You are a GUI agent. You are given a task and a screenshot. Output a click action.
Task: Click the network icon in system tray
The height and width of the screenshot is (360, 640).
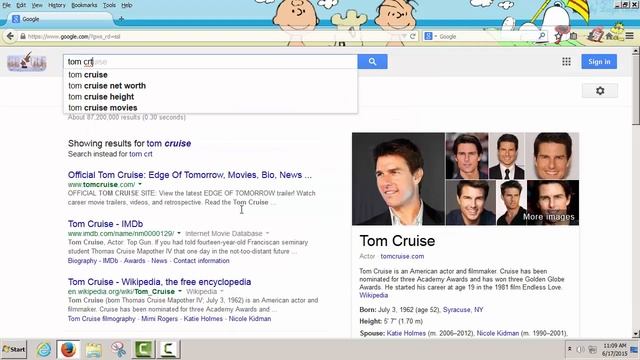(592, 350)
